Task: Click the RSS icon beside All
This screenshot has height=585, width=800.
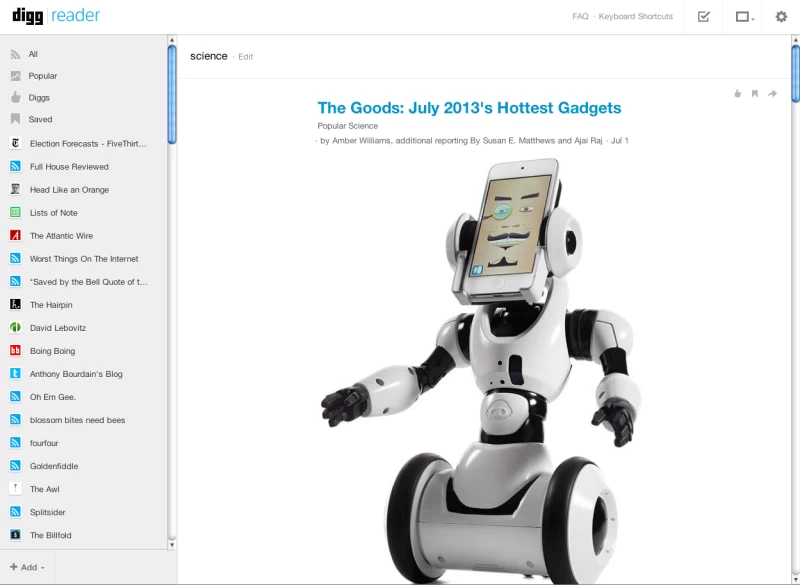Action: point(15,54)
